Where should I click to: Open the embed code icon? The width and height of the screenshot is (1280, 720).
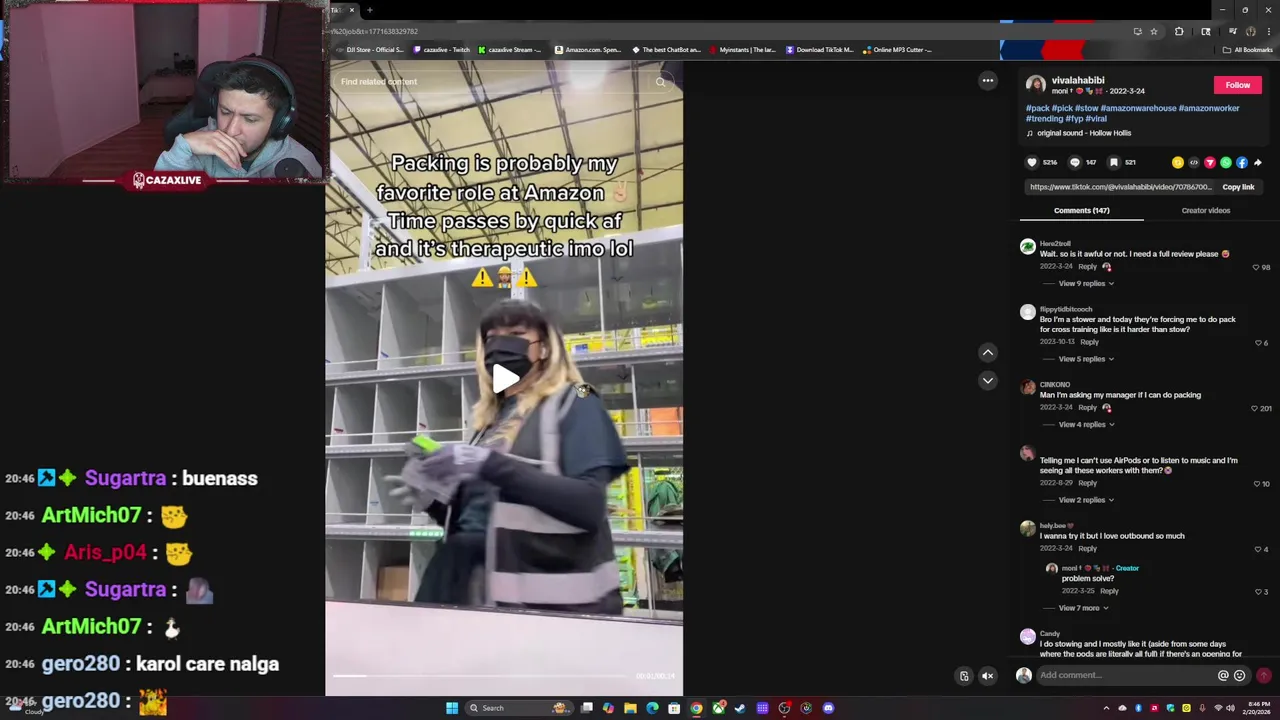1194,162
